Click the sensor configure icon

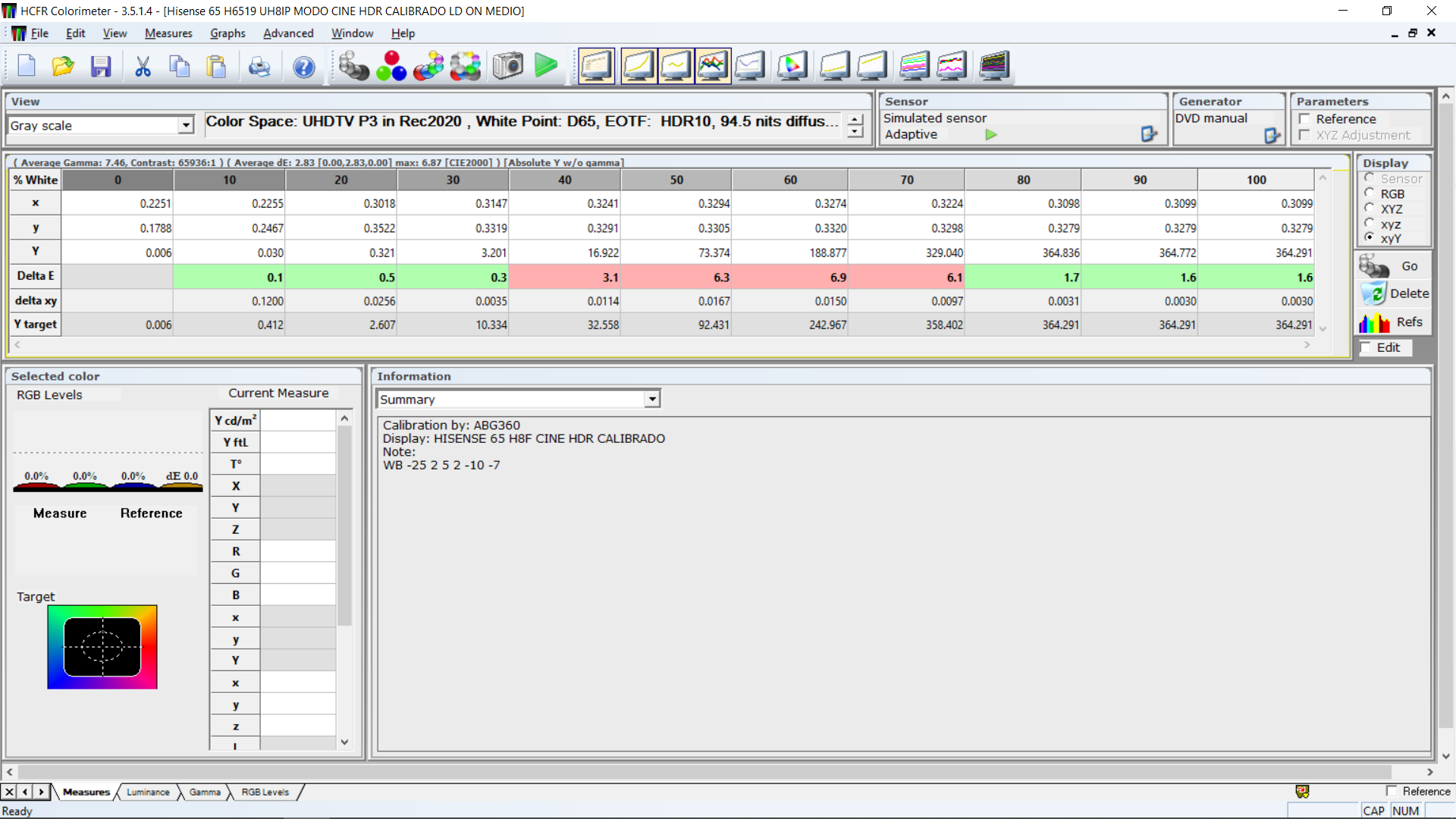1149,134
